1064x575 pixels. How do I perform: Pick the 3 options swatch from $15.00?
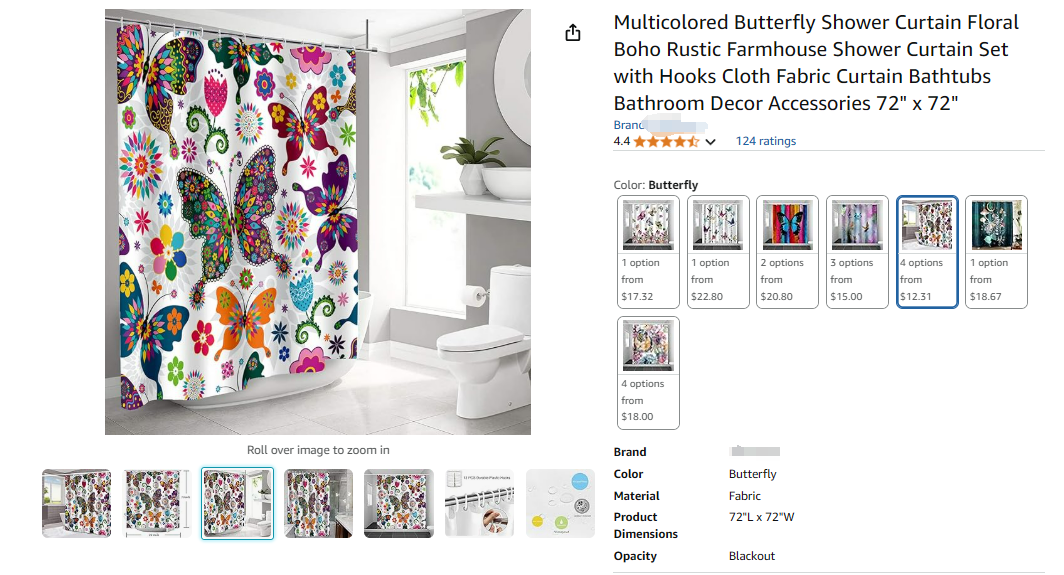(x=857, y=252)
